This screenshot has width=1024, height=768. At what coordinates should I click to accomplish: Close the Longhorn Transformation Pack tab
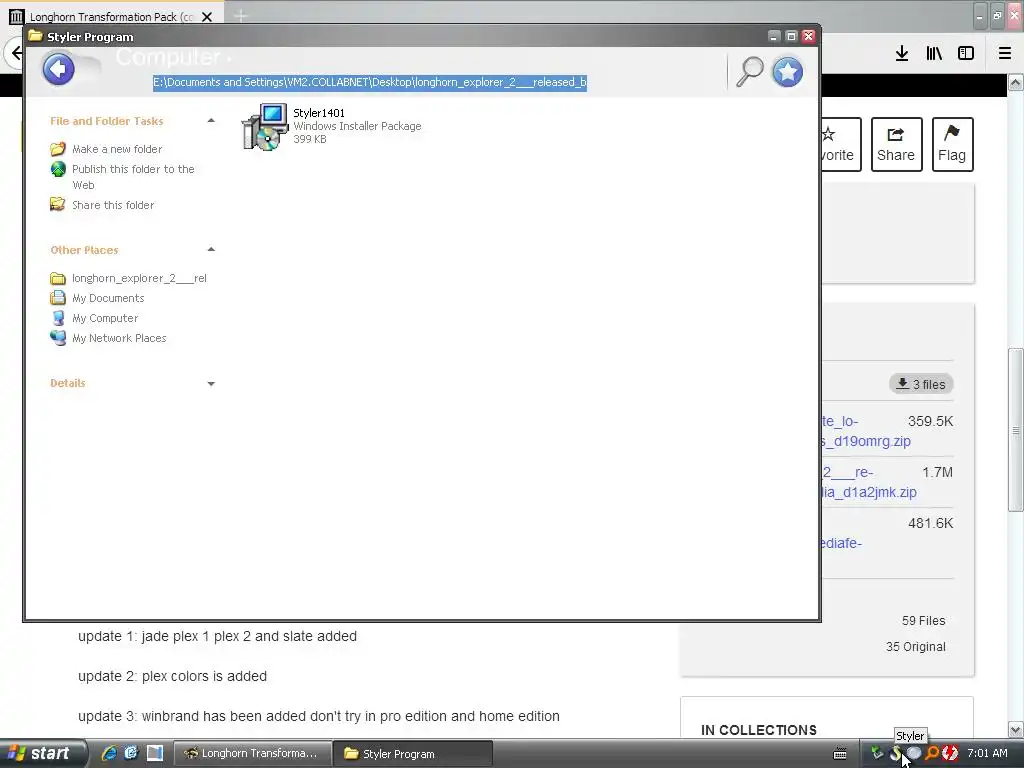[207, 17]
